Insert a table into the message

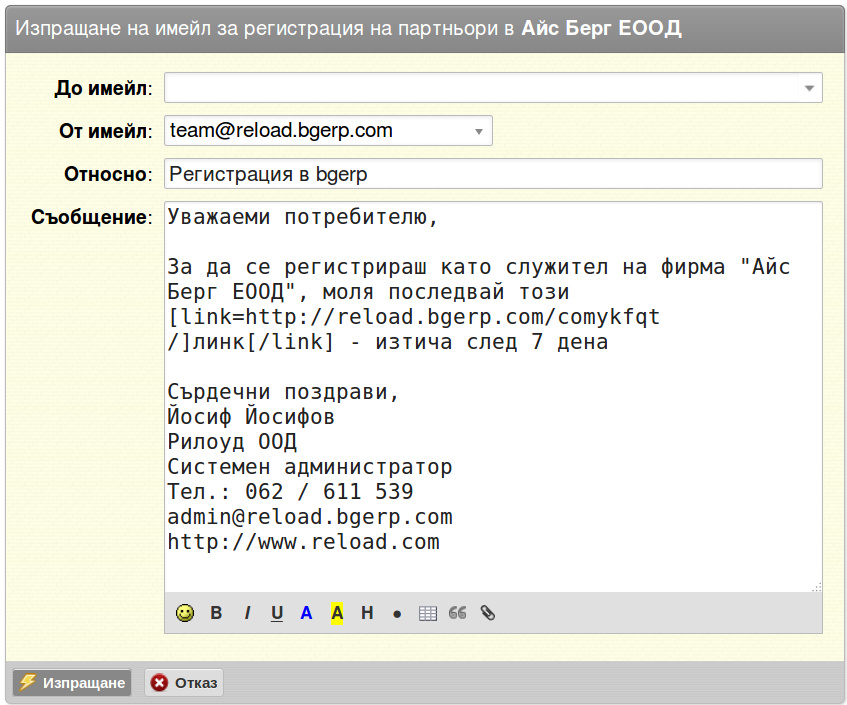pos(427,614)
